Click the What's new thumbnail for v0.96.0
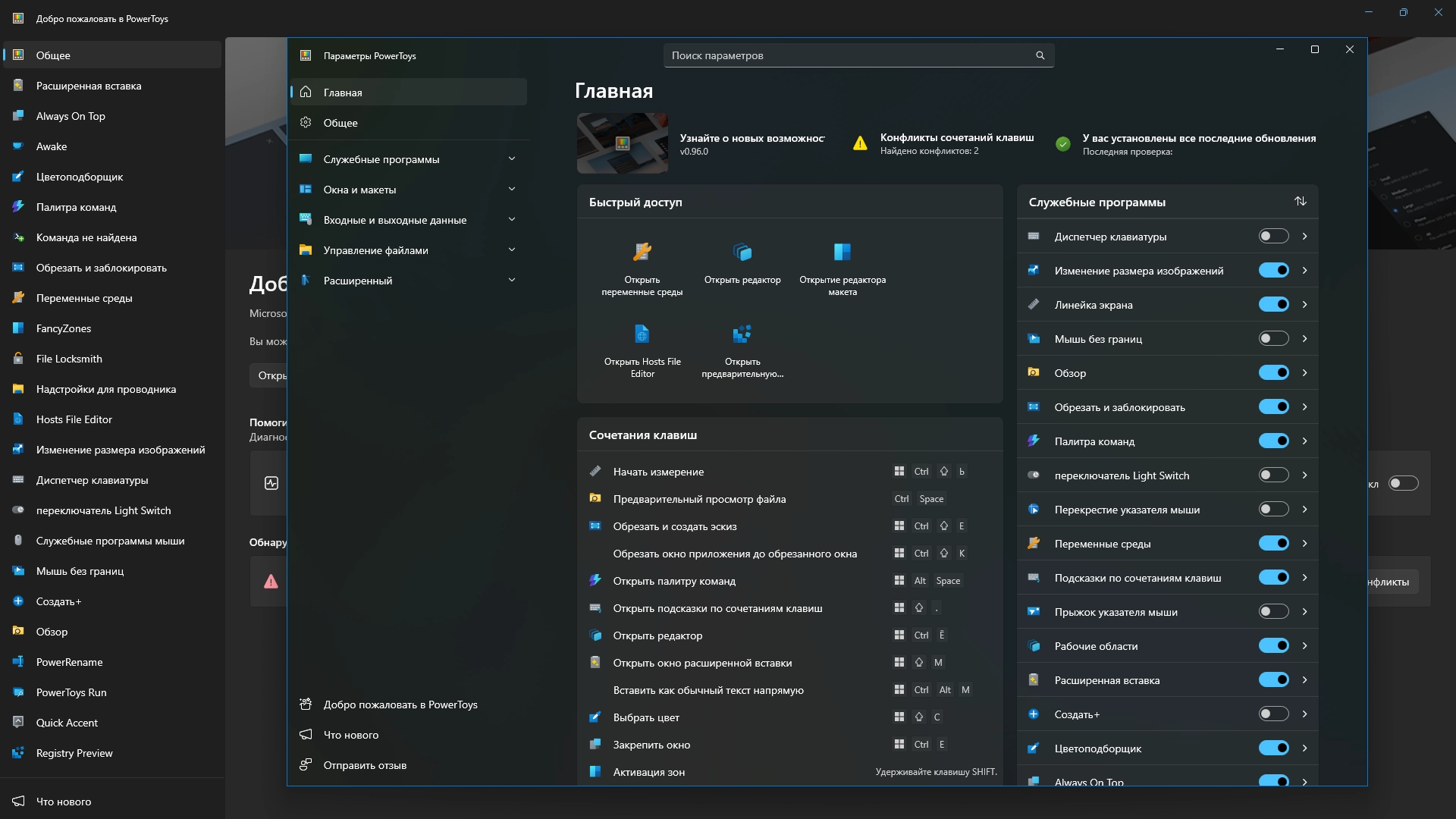This screenshot has height=819, width=1456. 622,143
